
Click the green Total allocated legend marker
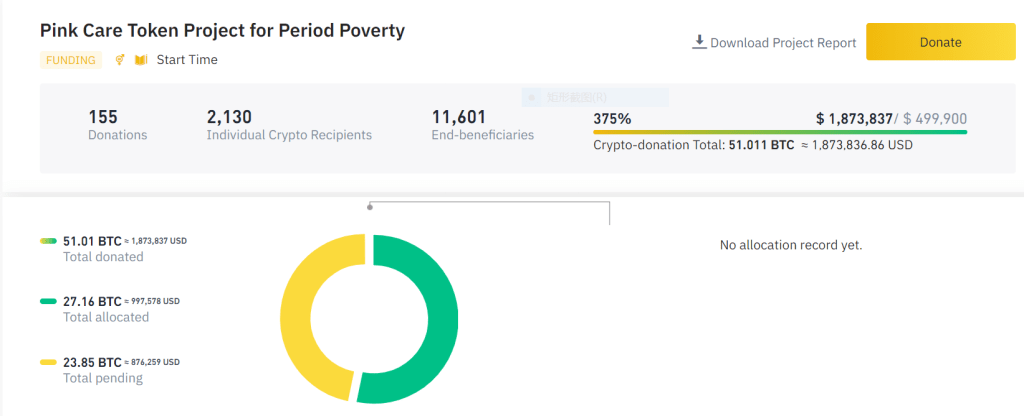tap(48, 301)
